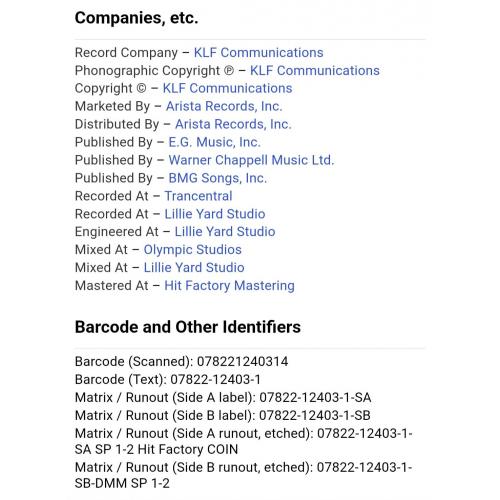Screen dimensions: 500x500
Task: Click the scanned barcode number 078221240314
Action: (242, 362)
